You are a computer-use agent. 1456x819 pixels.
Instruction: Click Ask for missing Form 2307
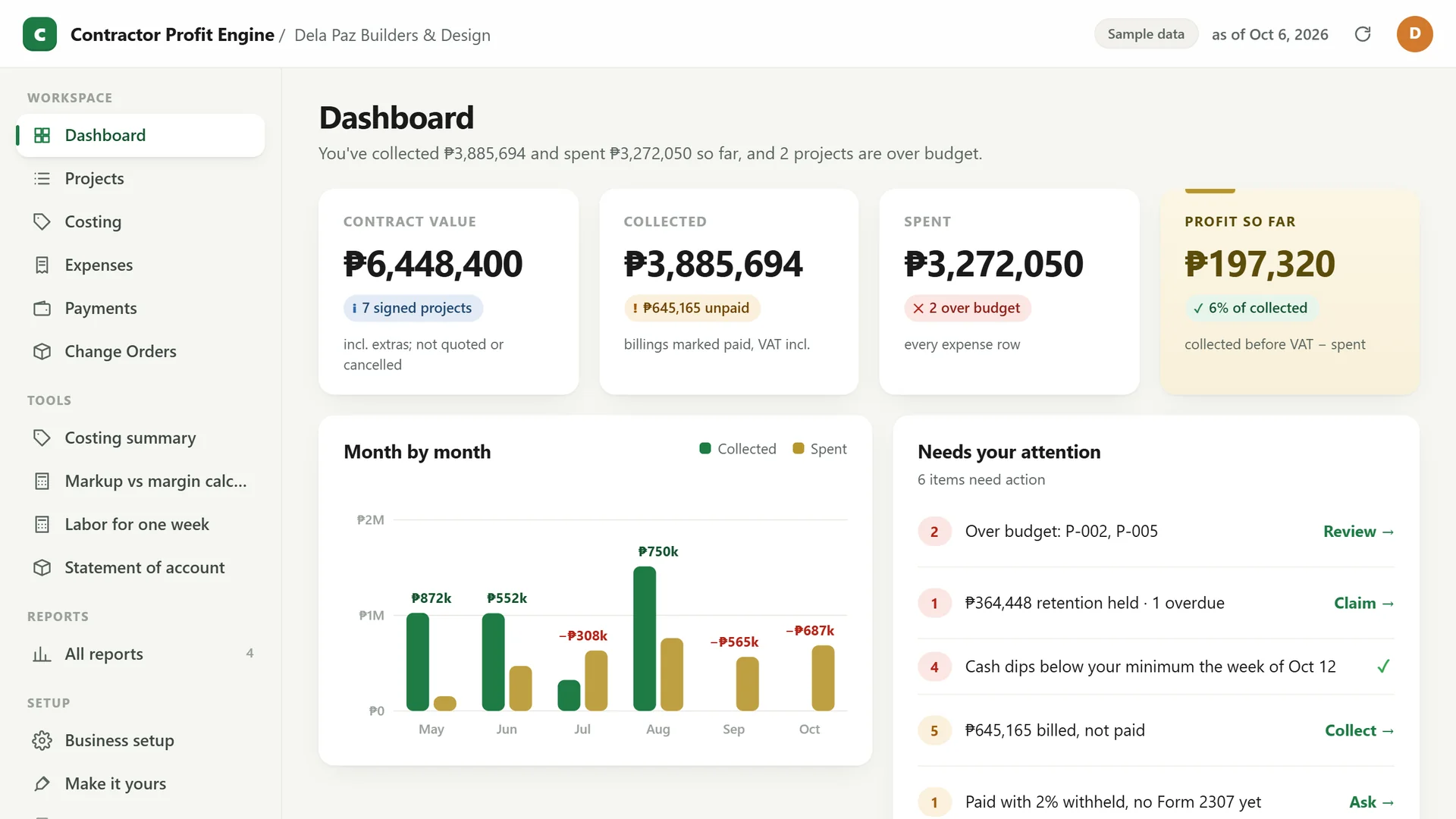pyautogui.click(x=1371, y=802)
